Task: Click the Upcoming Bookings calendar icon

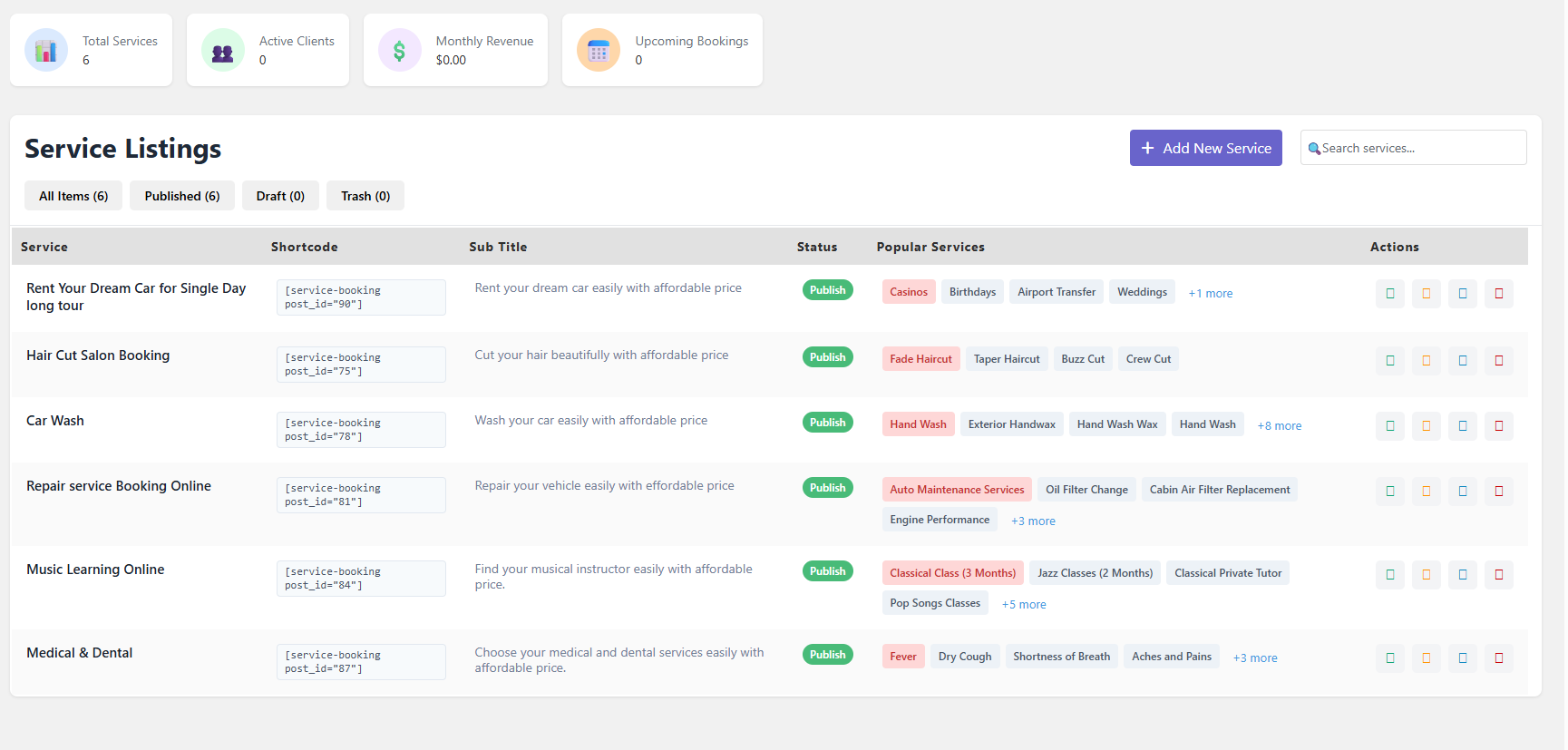Action: [598, 51]
